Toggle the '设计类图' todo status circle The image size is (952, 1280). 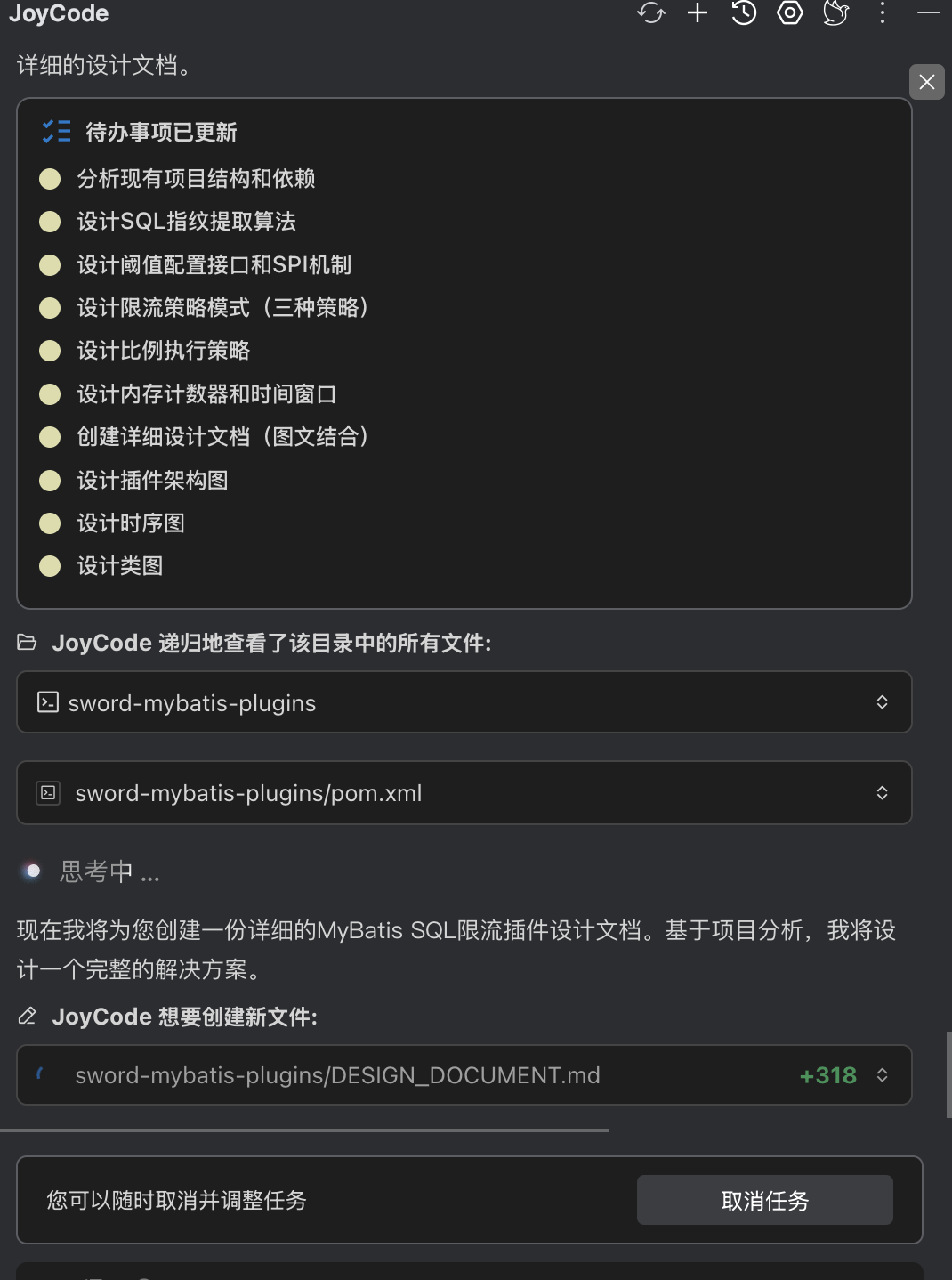[50, 566]
